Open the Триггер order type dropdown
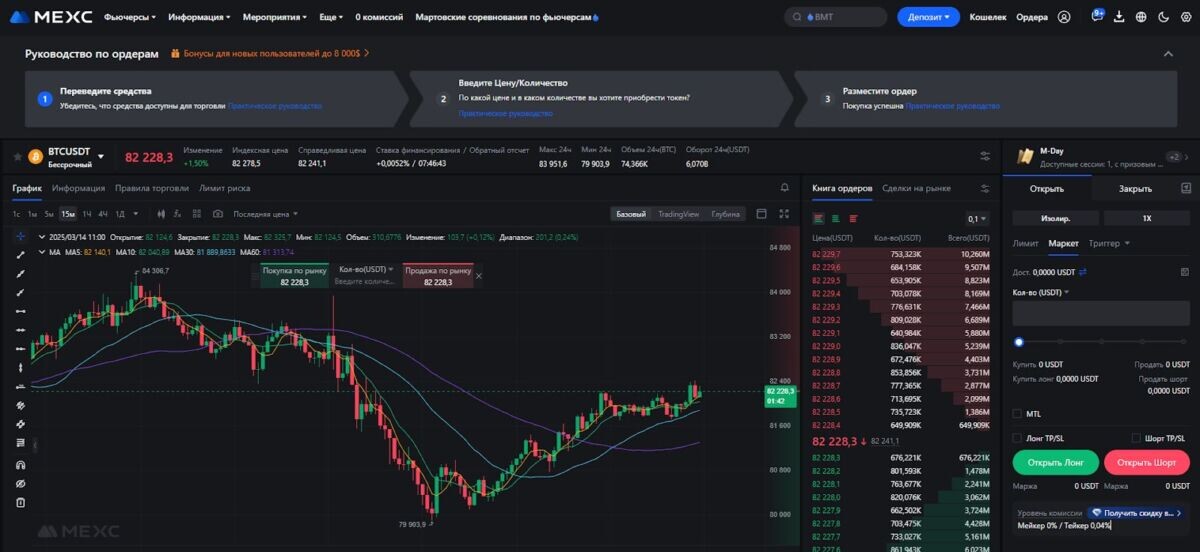The image size is (1200, 552). pos(1109,243)
